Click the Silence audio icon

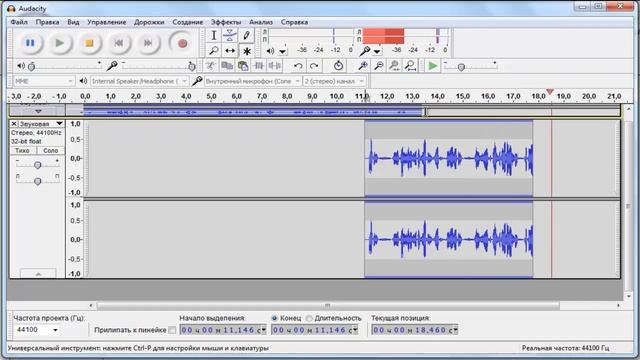[x=275, y=66]
